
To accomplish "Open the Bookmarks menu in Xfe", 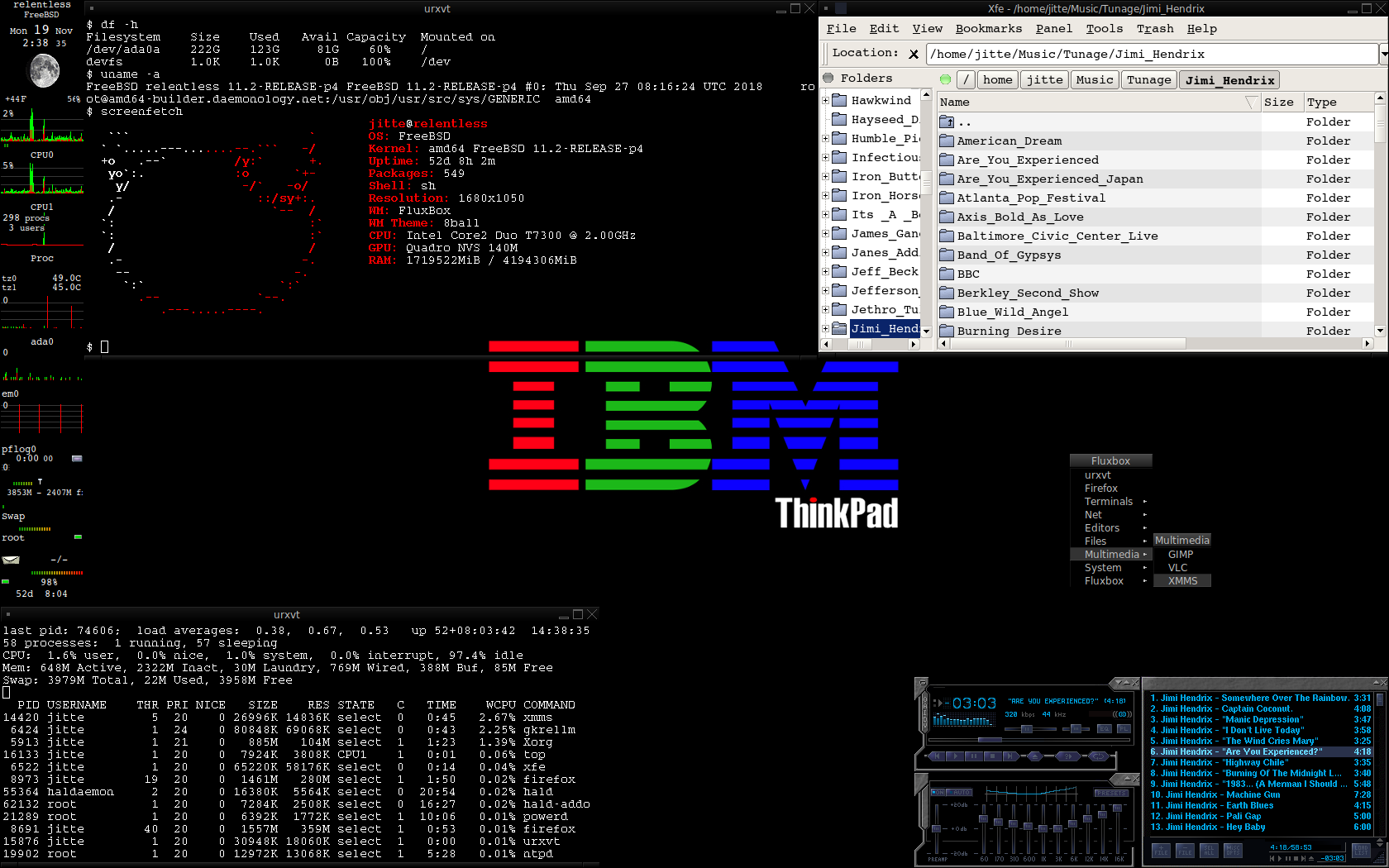I will tap(988, 29).
